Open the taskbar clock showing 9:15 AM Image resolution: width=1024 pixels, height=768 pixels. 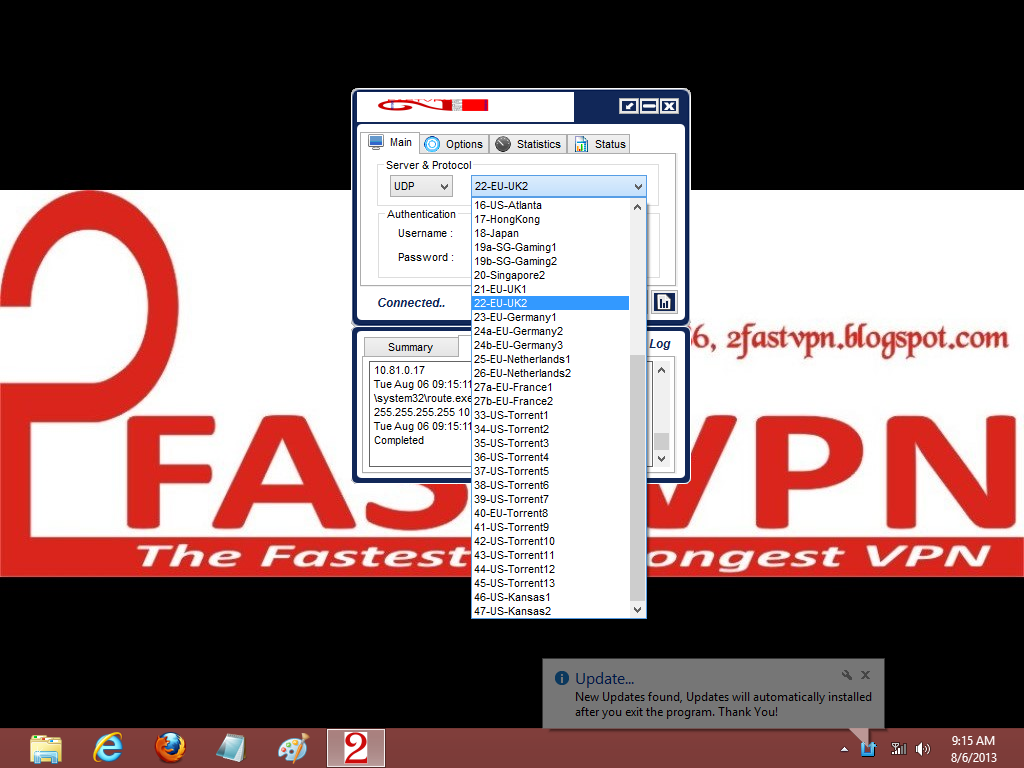point(973,749)
